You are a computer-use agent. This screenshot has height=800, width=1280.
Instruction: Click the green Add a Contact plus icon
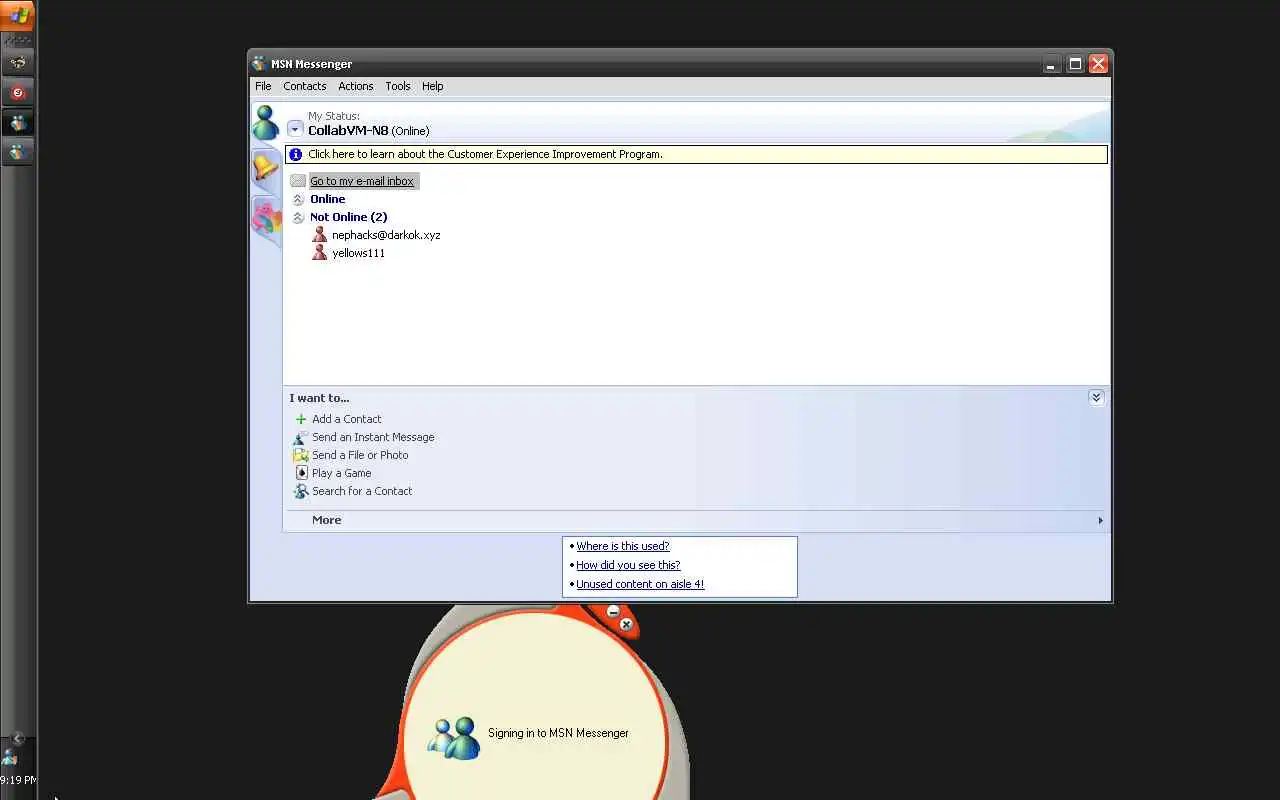300,419
